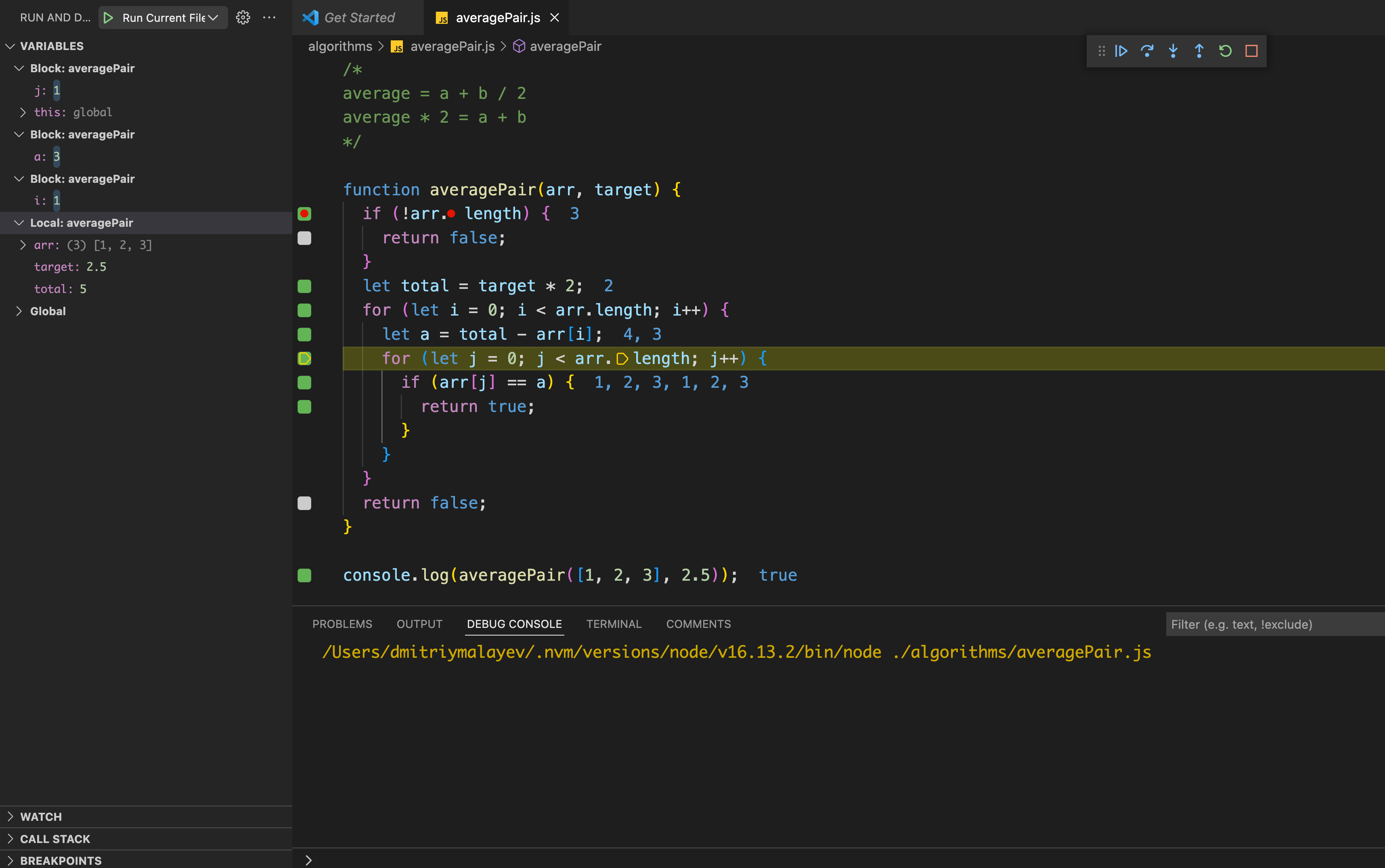Toggle gutter marker on console.log line
This screenshot has height=868, width=1385.
coord(304,576)
